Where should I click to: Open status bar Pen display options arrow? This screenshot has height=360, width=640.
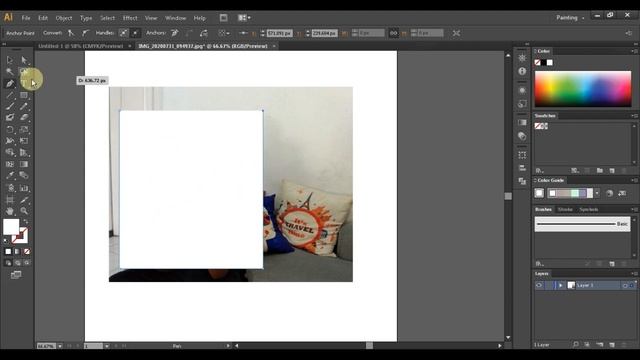tap(228, 346)
